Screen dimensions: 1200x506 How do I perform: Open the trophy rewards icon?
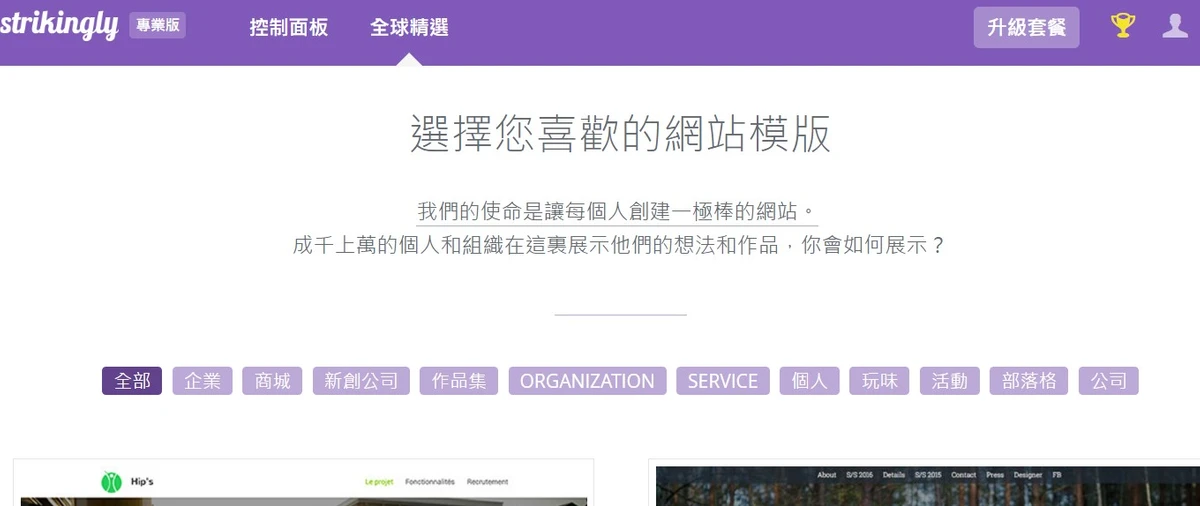(x=1123, y=26)
